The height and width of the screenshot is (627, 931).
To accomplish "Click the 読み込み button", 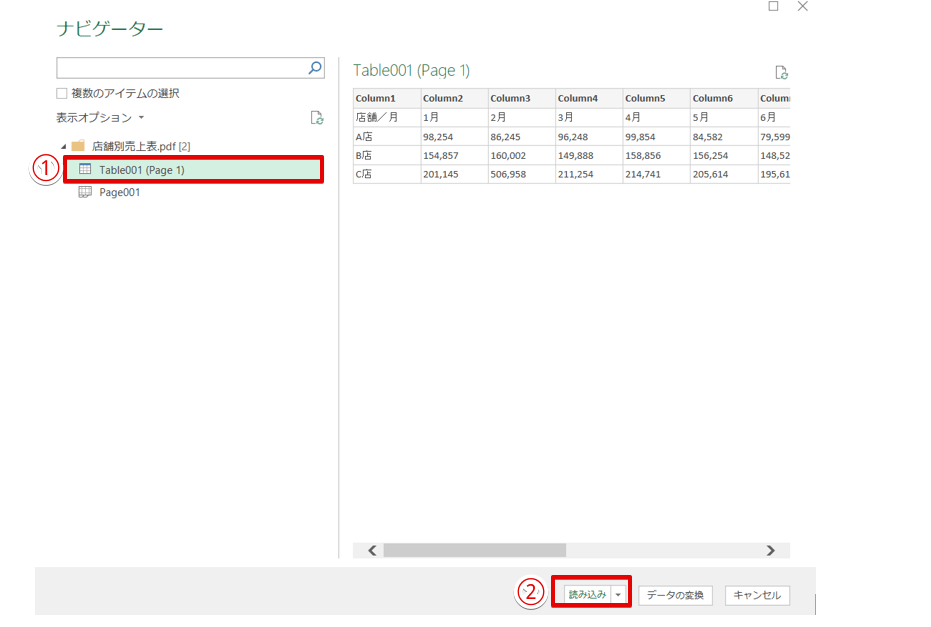I will tap(588, 595).
